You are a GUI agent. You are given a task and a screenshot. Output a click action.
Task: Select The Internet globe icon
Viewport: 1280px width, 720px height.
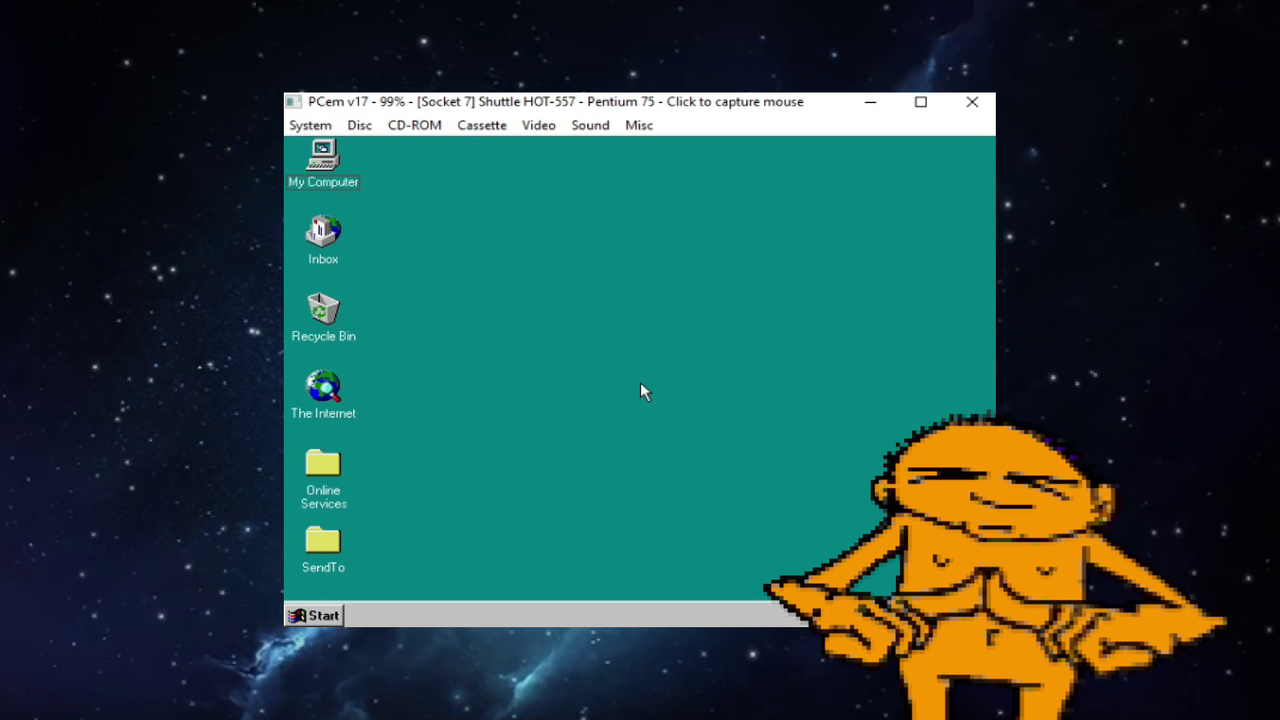pos(323,387)
